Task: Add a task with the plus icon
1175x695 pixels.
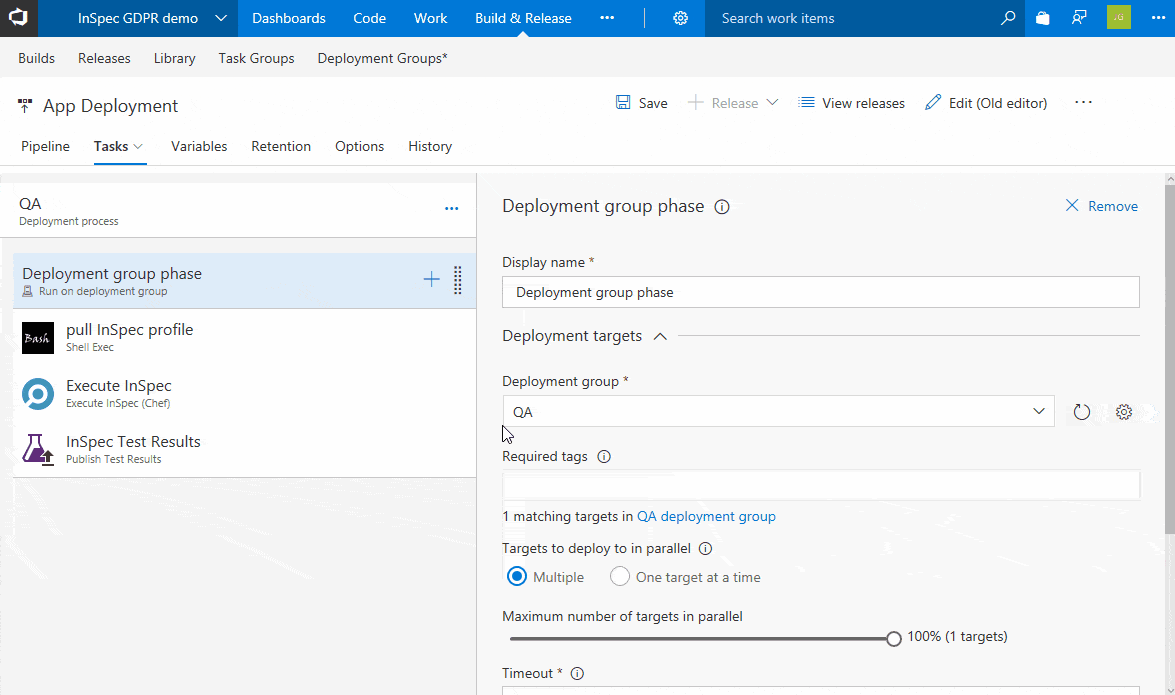Action: click(431, 280)
